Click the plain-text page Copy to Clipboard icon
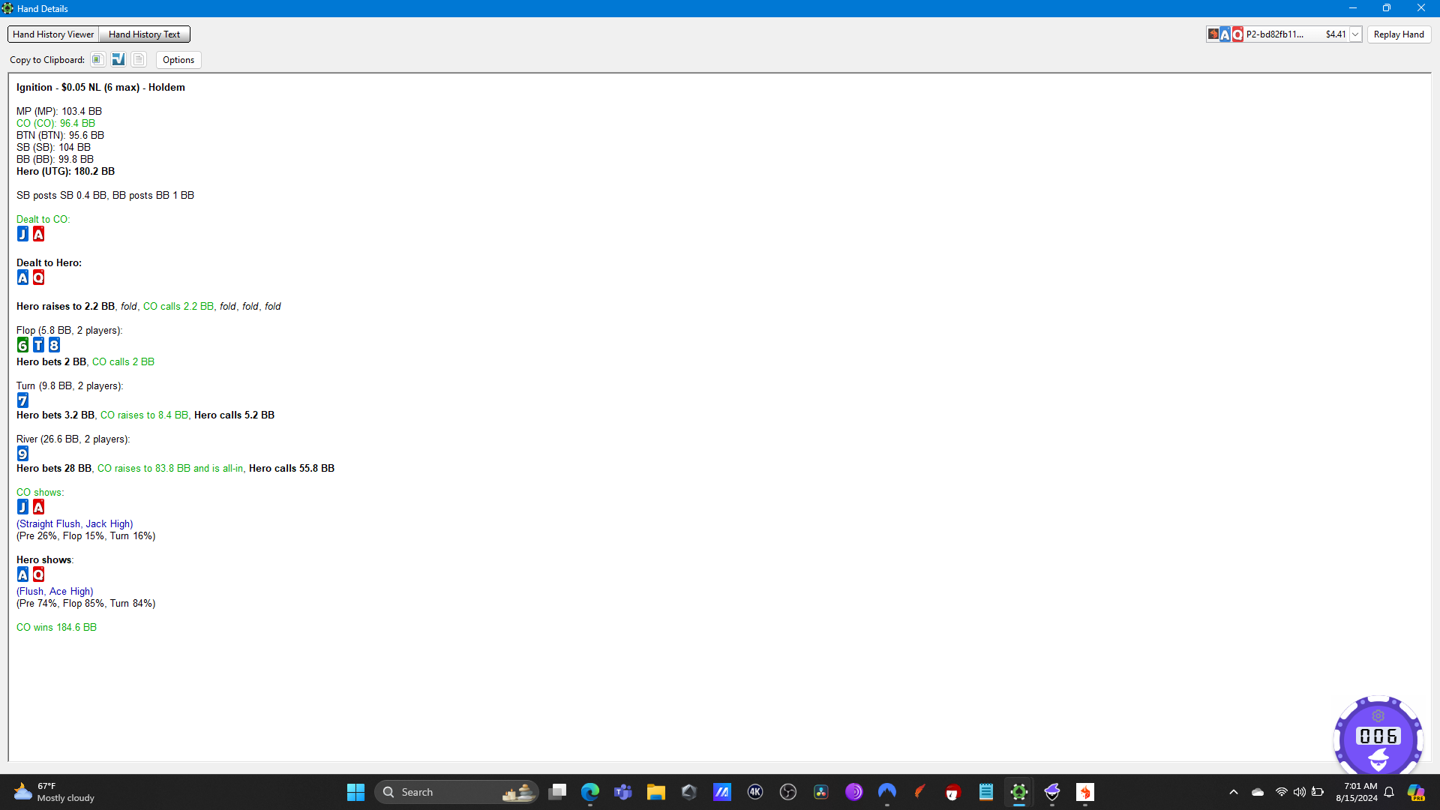This screenshot has height=810, width=1440. [x=139, y=60]
